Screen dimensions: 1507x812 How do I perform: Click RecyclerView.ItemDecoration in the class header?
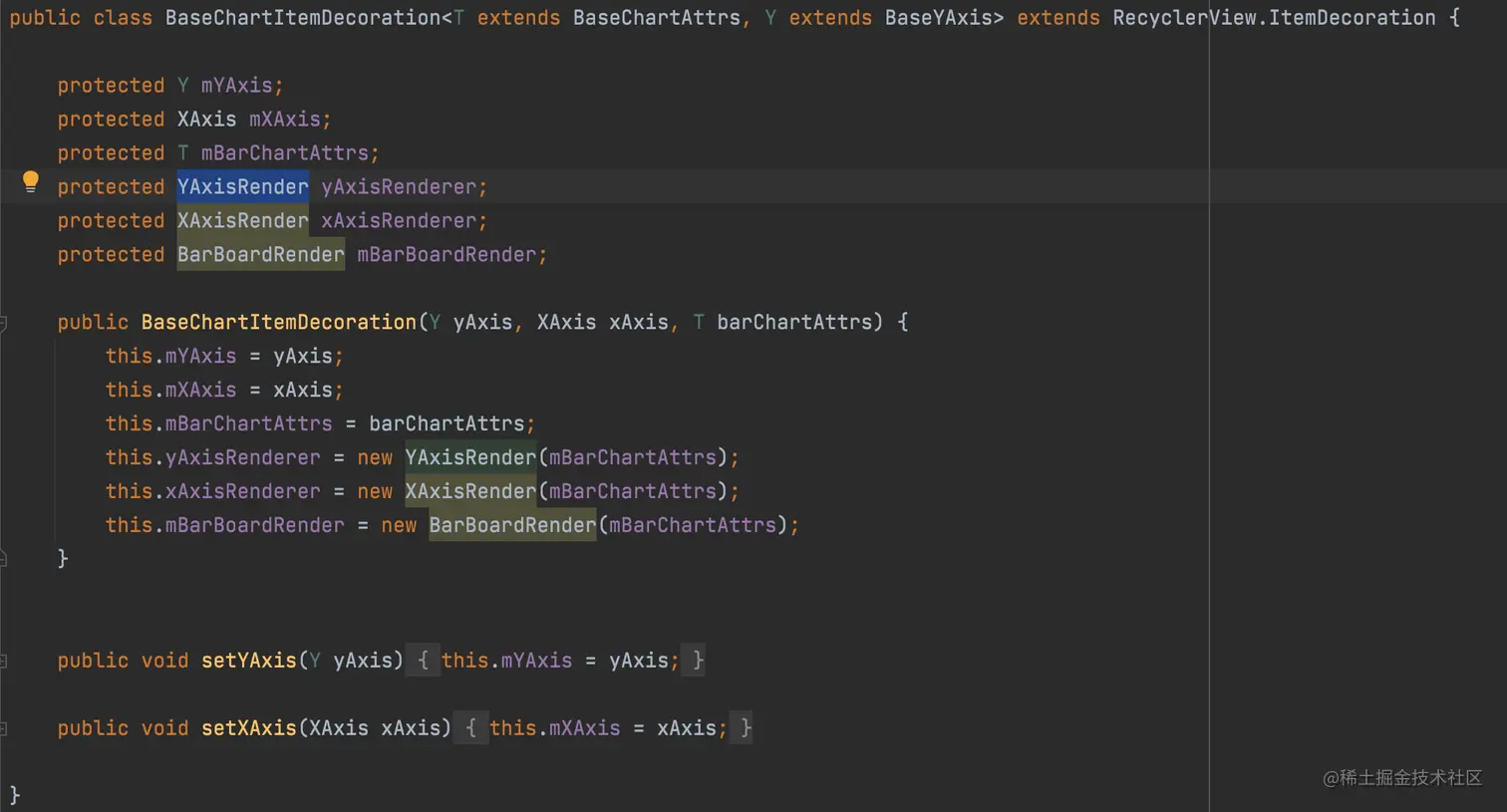coord(1275,17)
